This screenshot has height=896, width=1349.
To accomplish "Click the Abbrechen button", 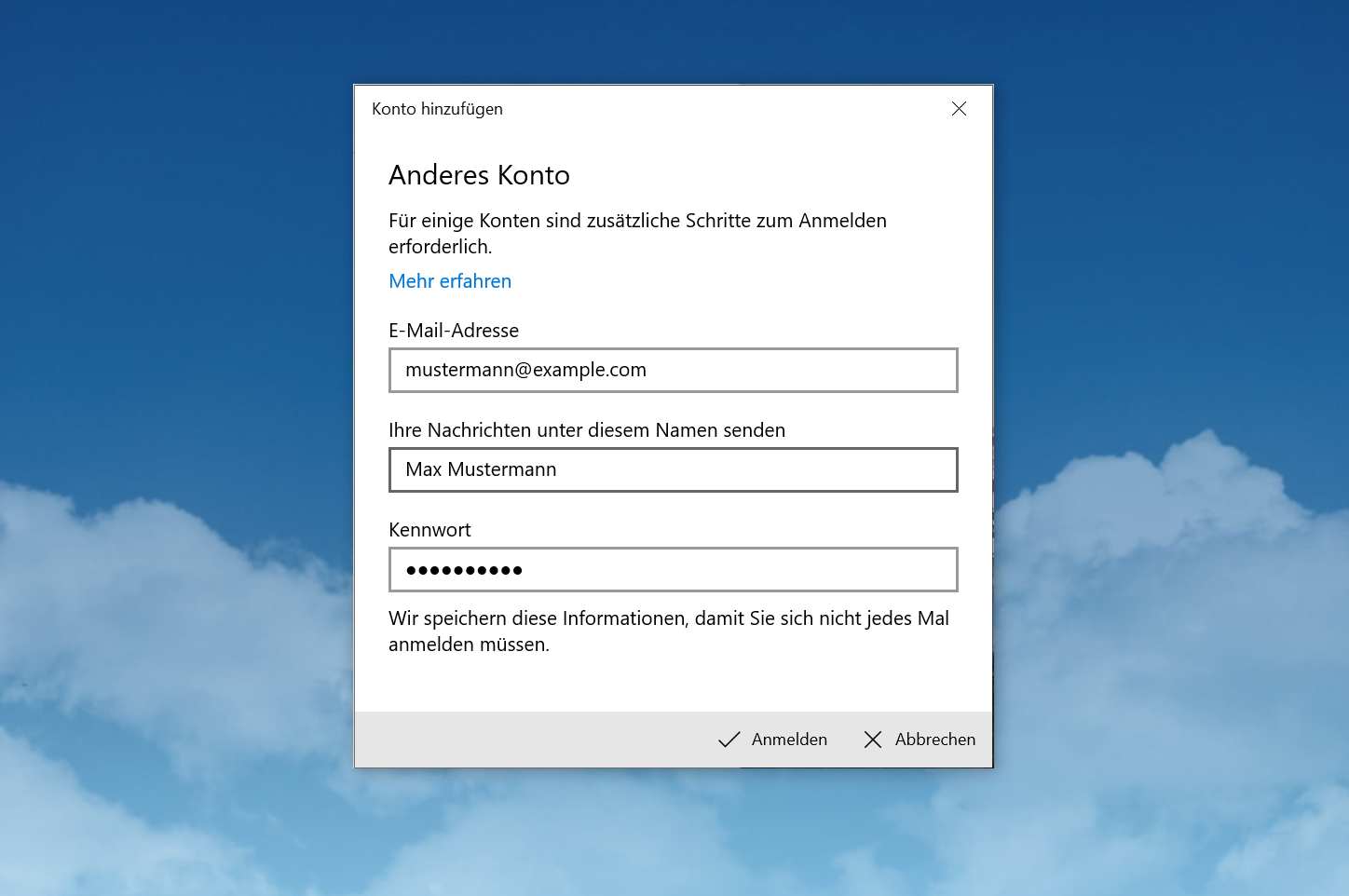I will point(920,740).
